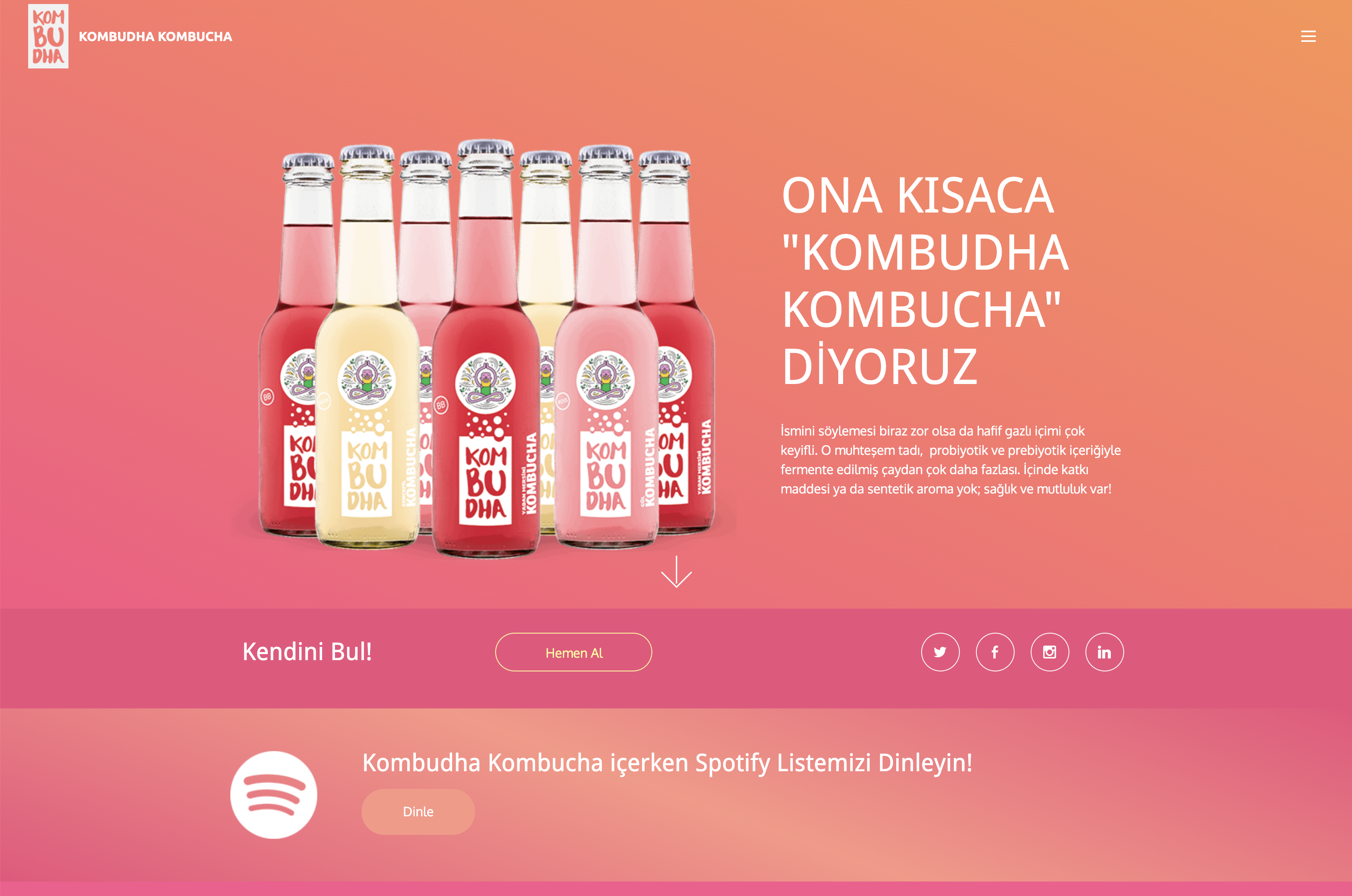Click the ONA KISACA hero headline
1352x896 pixels.
[x=924, y=281]
